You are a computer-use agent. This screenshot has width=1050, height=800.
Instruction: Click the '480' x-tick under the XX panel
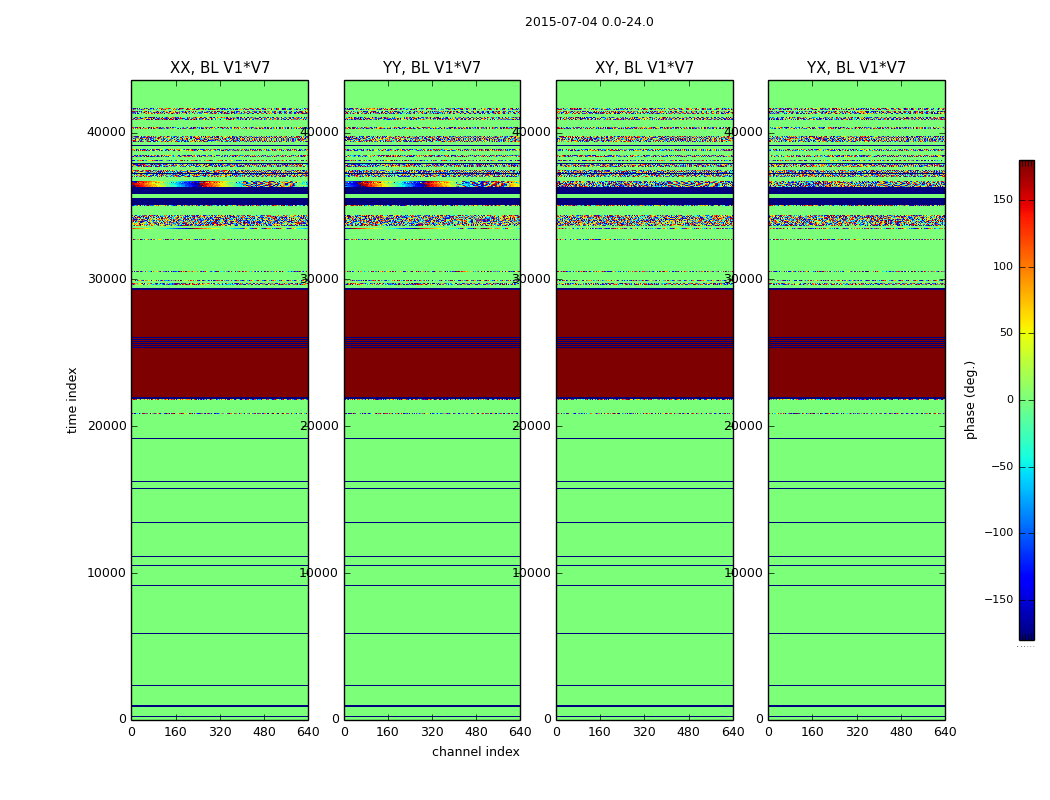(x=264, y=732)
